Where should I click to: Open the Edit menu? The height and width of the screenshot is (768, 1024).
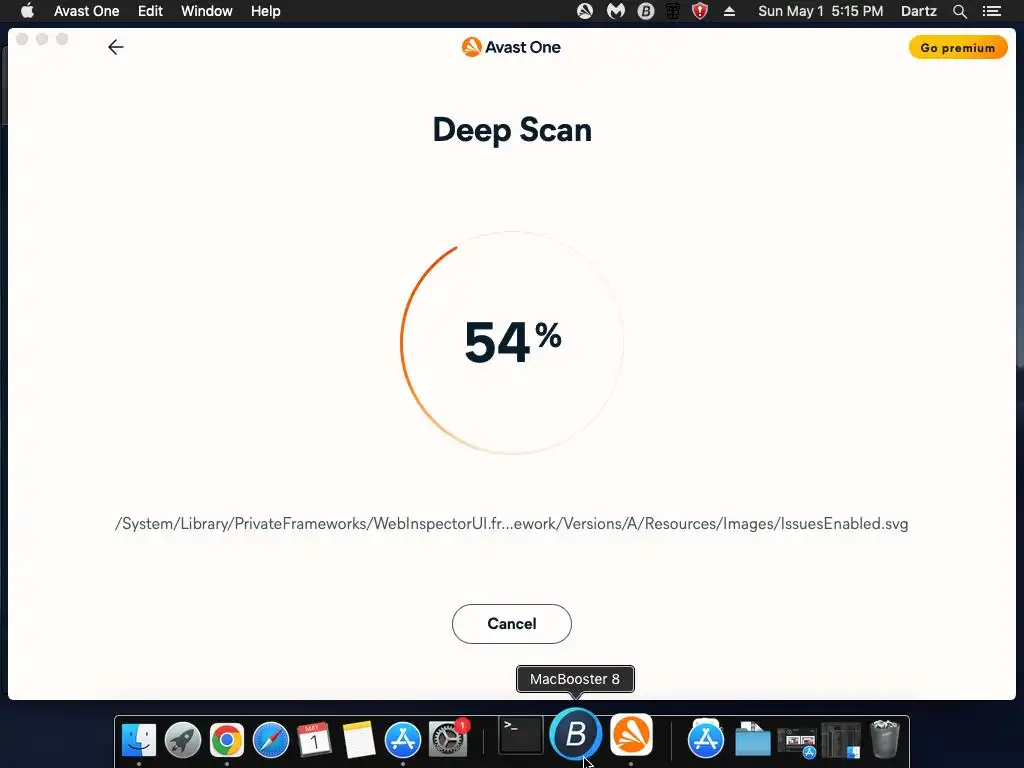pyautogui.click(x=150, y=11)
